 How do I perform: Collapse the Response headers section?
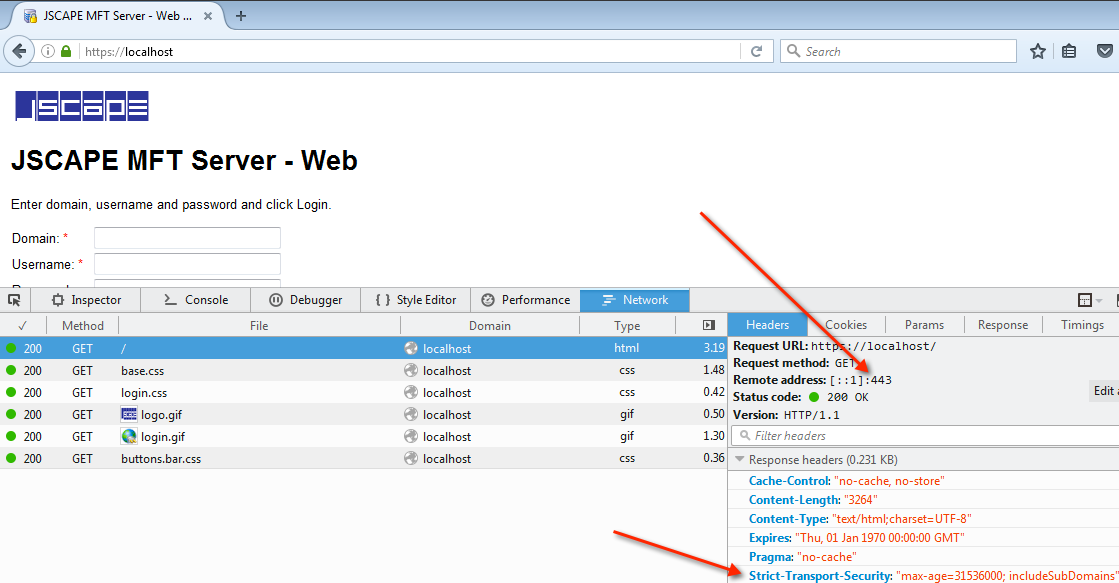pos(741,460)
